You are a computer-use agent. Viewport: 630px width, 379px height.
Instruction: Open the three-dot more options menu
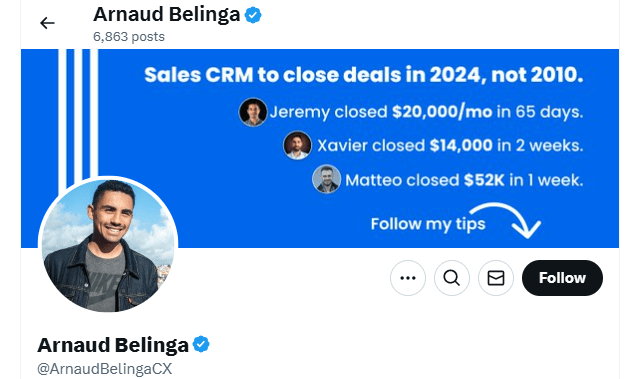click(408, 278)
